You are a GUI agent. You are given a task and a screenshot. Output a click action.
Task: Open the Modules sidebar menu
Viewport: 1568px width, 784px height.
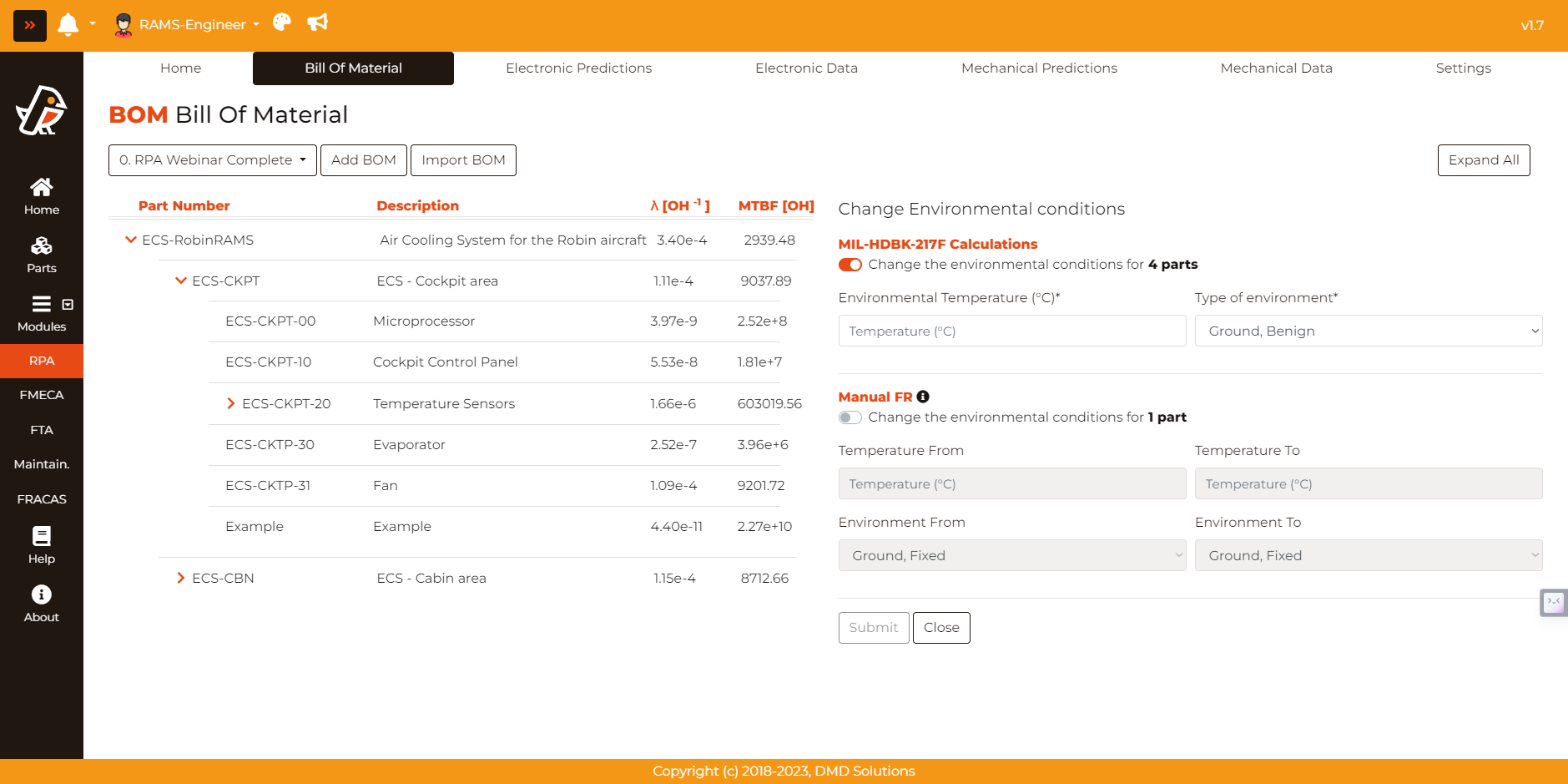[42, 314]
